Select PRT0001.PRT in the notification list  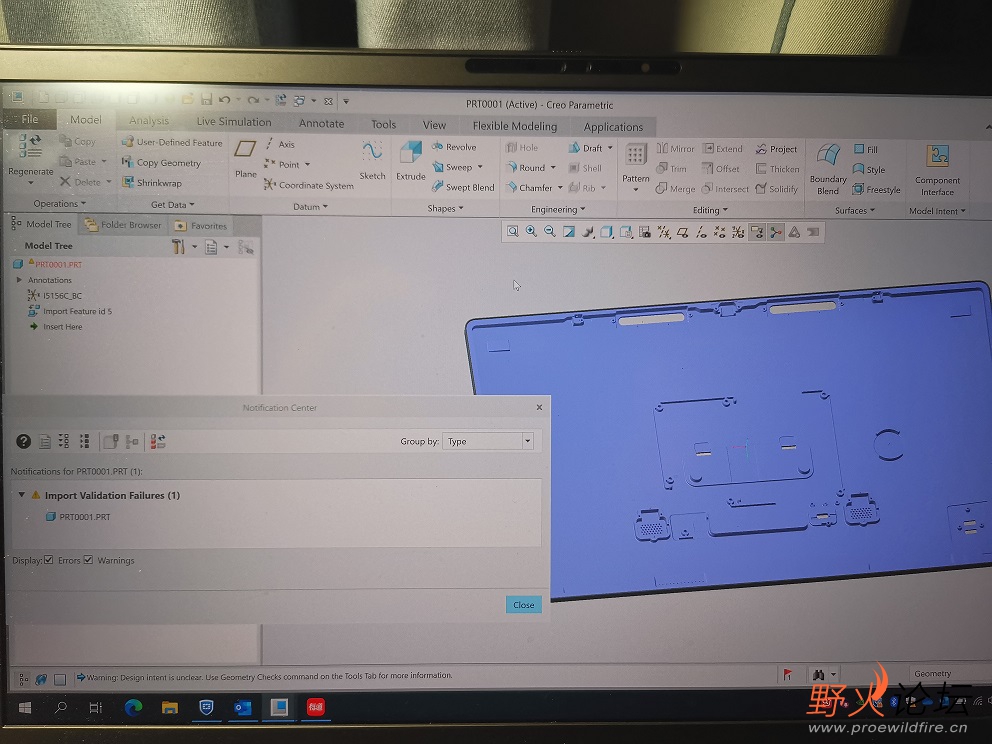[x=78, y=516]
